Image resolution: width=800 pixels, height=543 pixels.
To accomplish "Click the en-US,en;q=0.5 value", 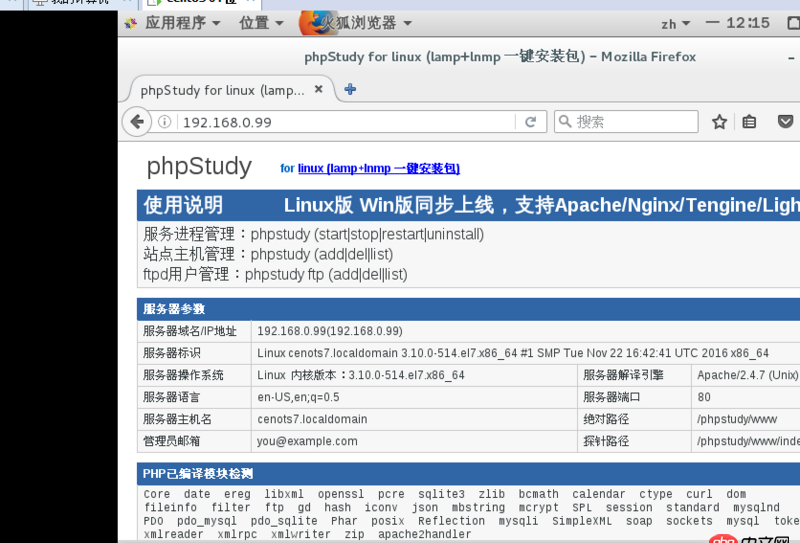I will coord(298,397).
